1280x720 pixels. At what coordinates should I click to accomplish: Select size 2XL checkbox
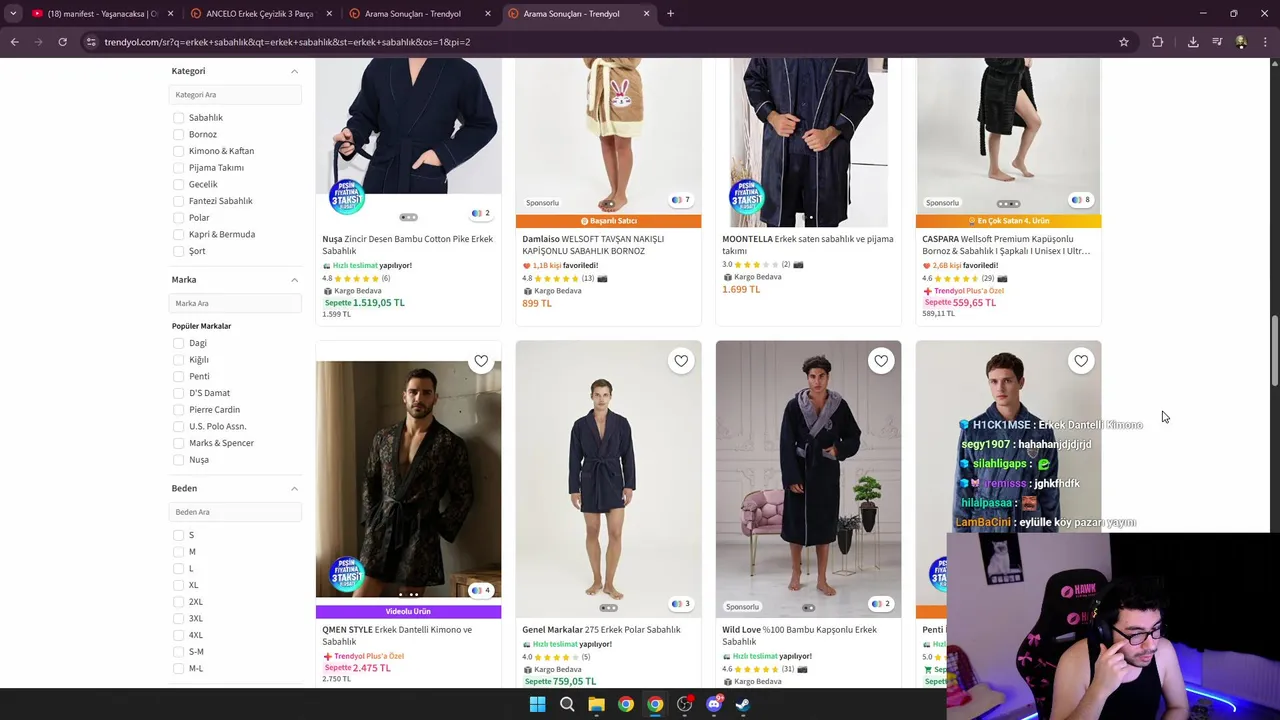pos(178,602)
